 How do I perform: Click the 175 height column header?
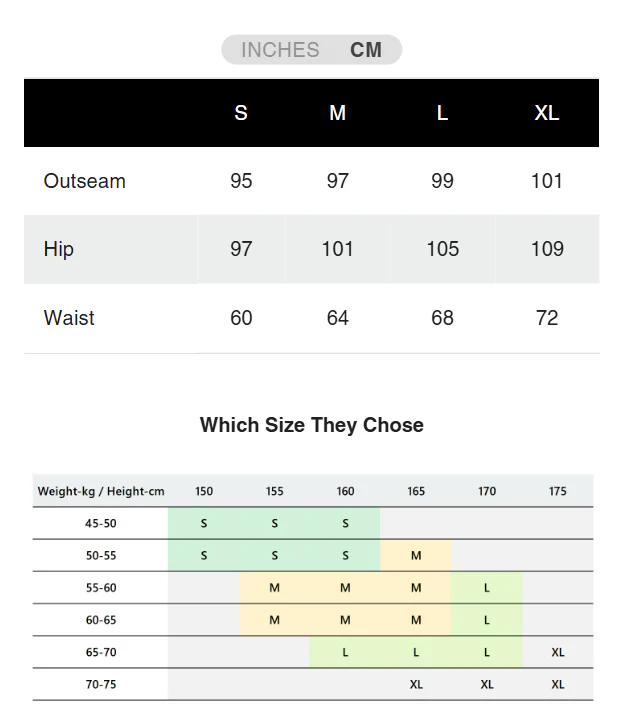[x=558, y=491]
